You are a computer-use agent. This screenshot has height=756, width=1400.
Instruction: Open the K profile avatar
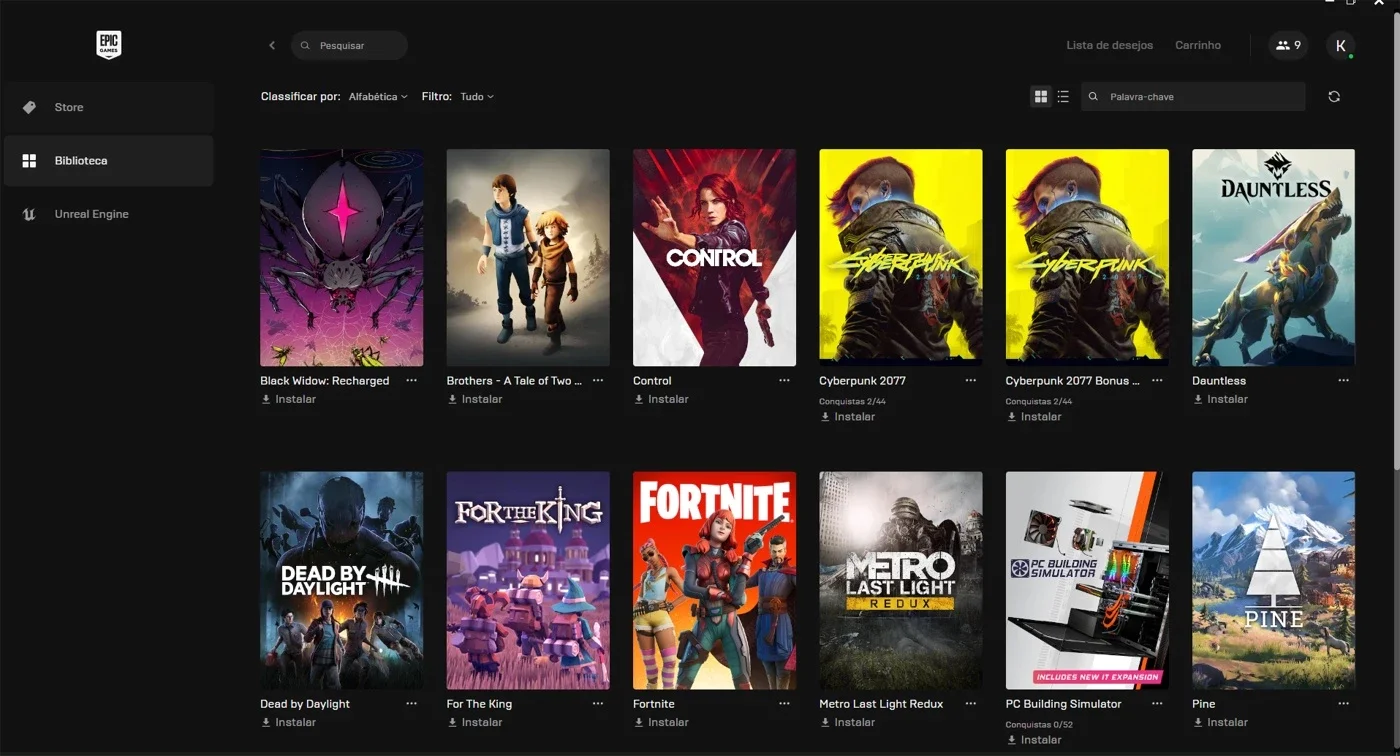[1341, 45]
